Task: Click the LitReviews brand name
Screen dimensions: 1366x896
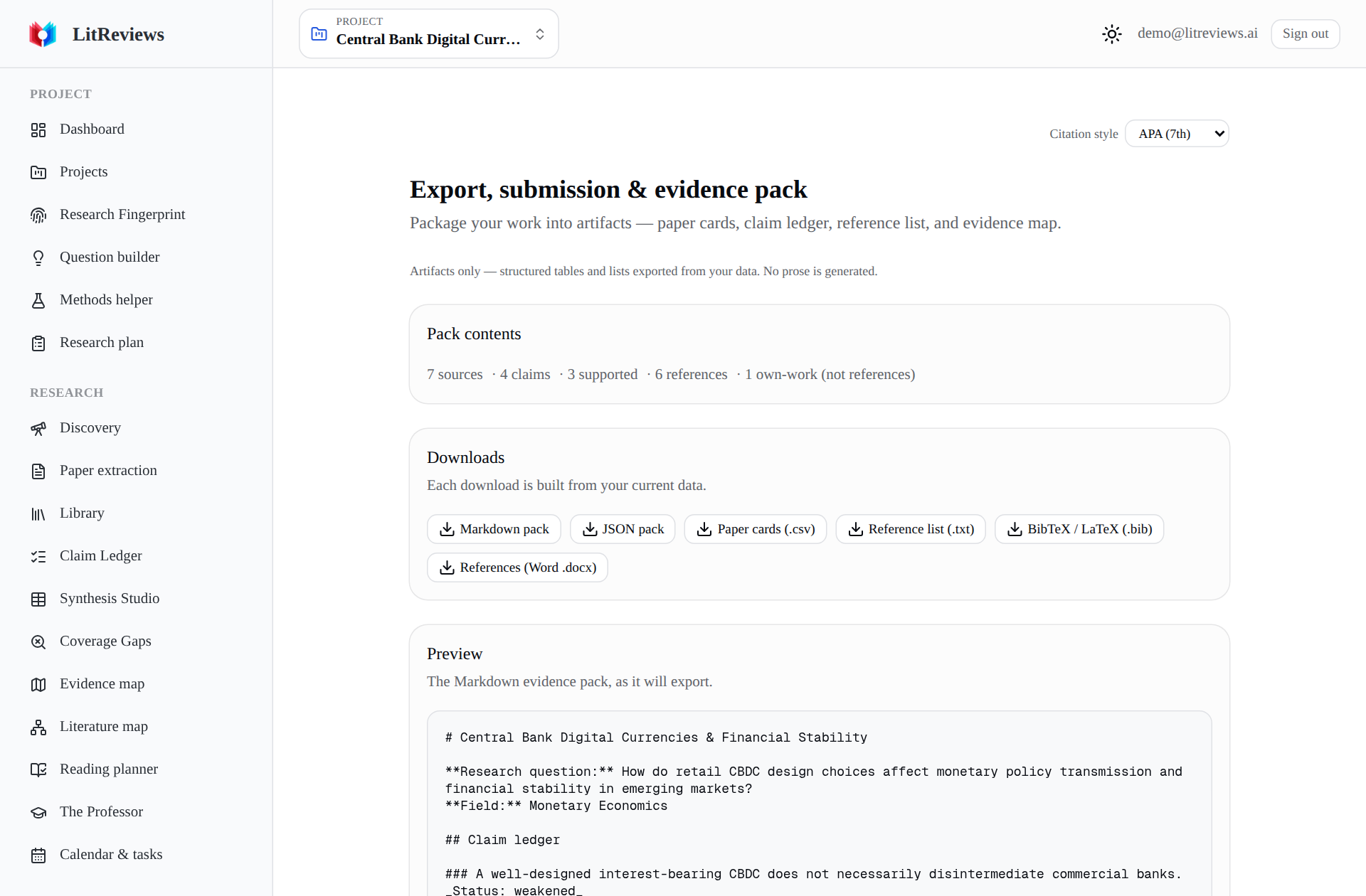Action: (x=118, y=34)
